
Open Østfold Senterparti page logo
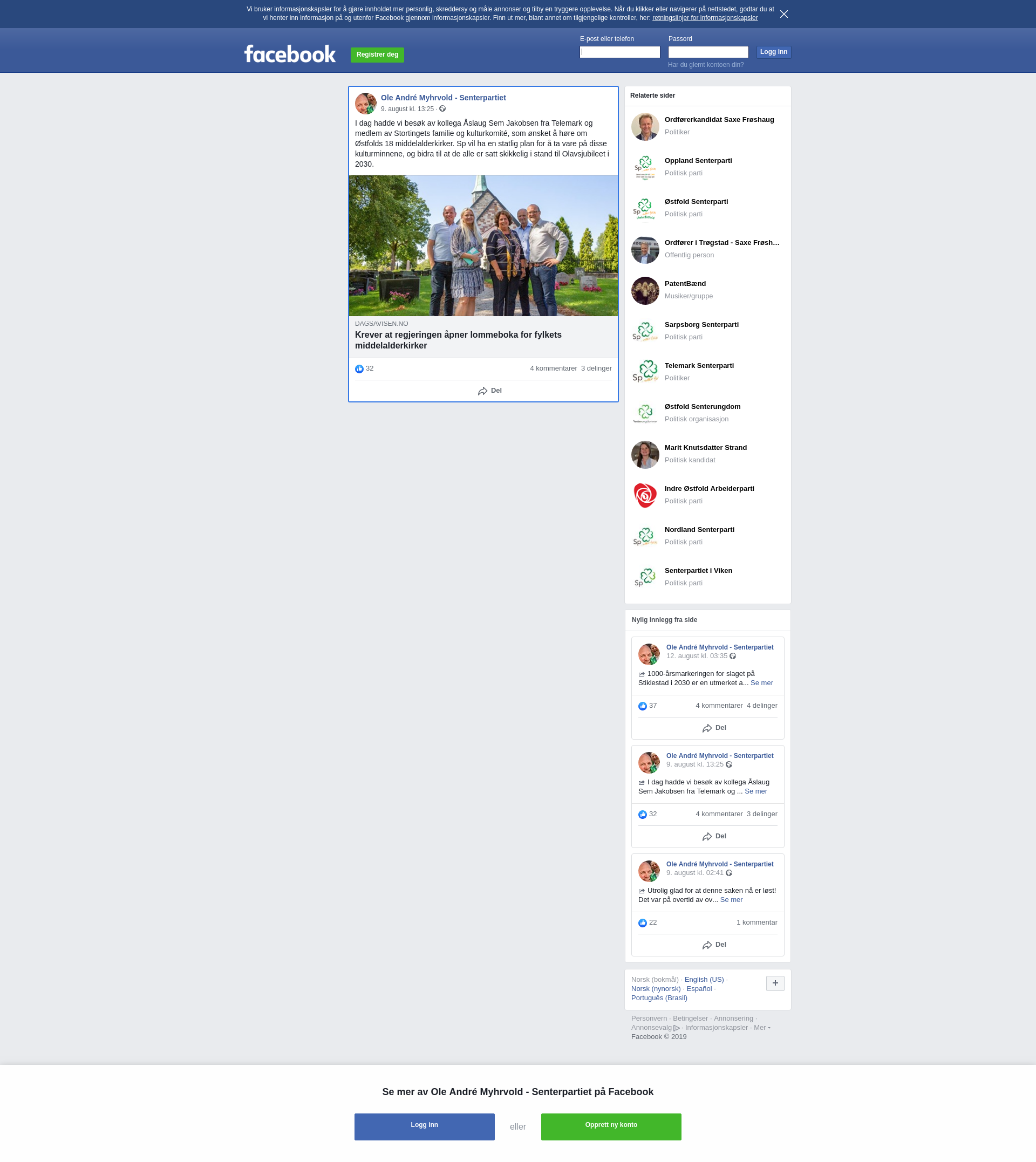coord(645,208)
